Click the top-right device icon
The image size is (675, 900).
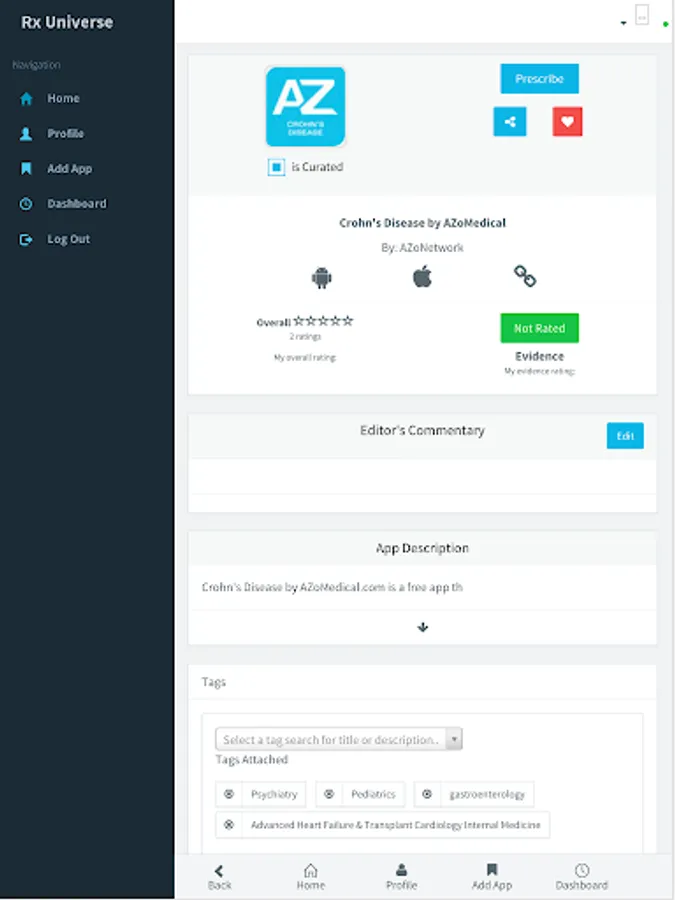coord(642,15)
